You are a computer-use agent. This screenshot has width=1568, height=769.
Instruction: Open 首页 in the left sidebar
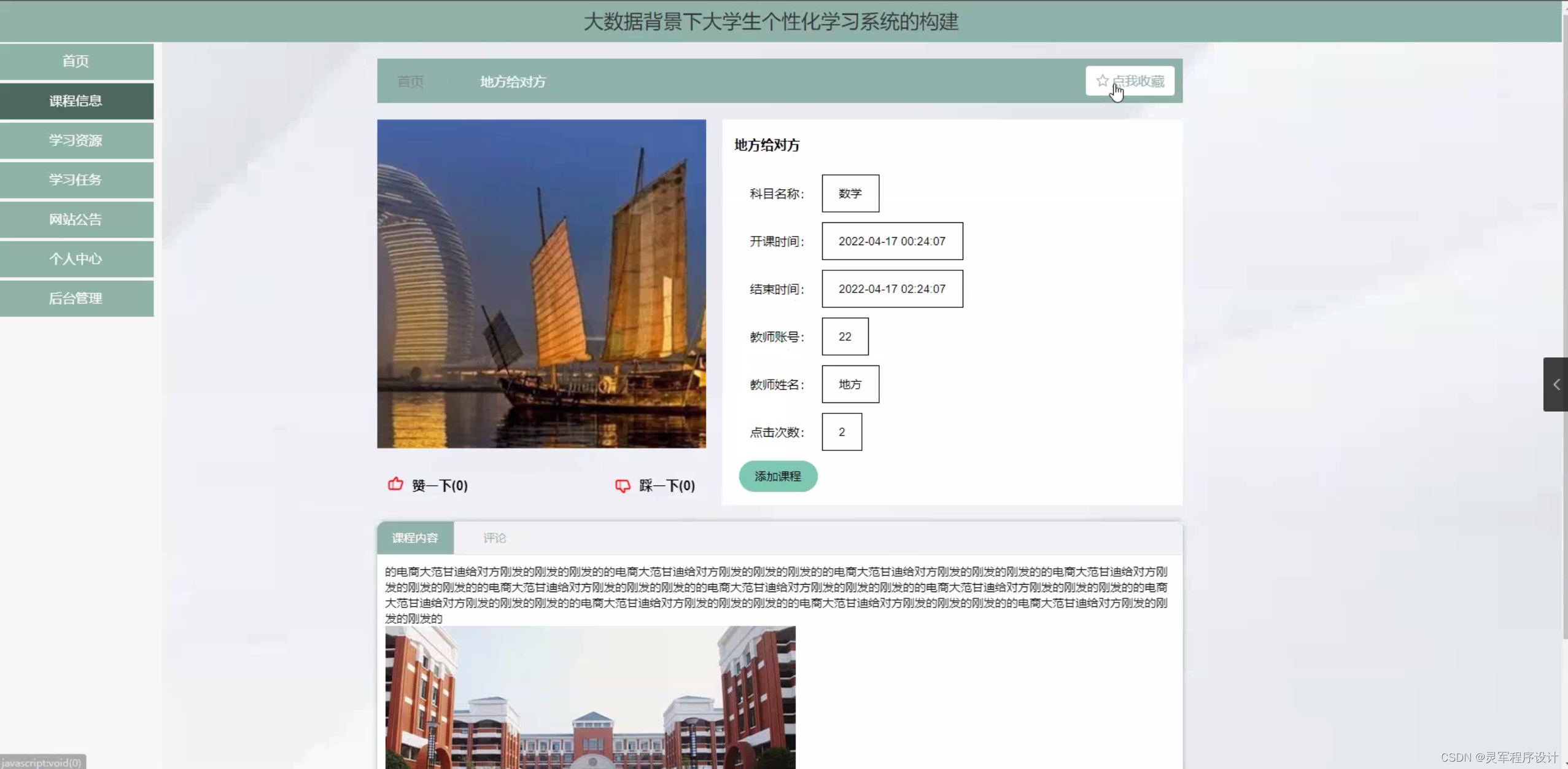pos(76,61)
